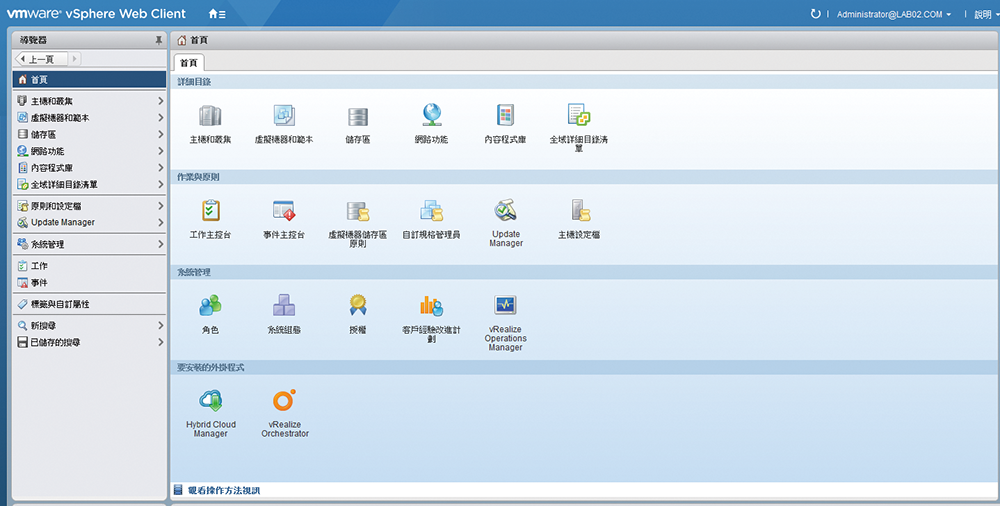Open 虛擬機器儲存區原則 icon
Image resolution: width=1000 pixels, height=506 pixels.
358,211
